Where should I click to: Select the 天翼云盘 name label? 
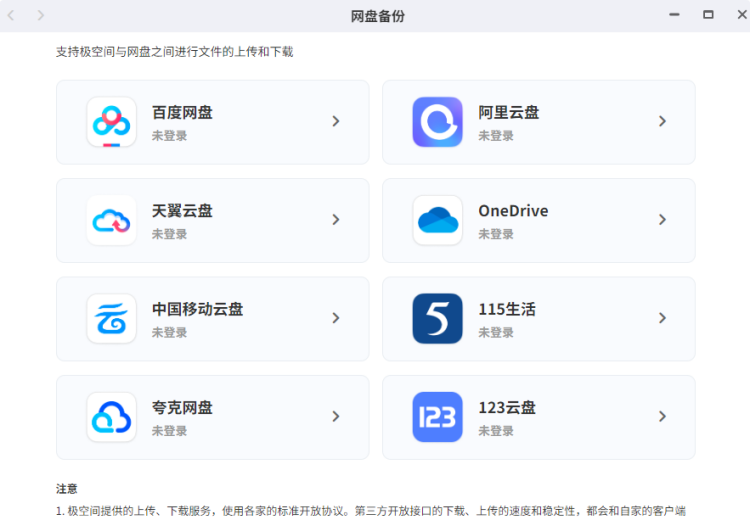[182, 211]
